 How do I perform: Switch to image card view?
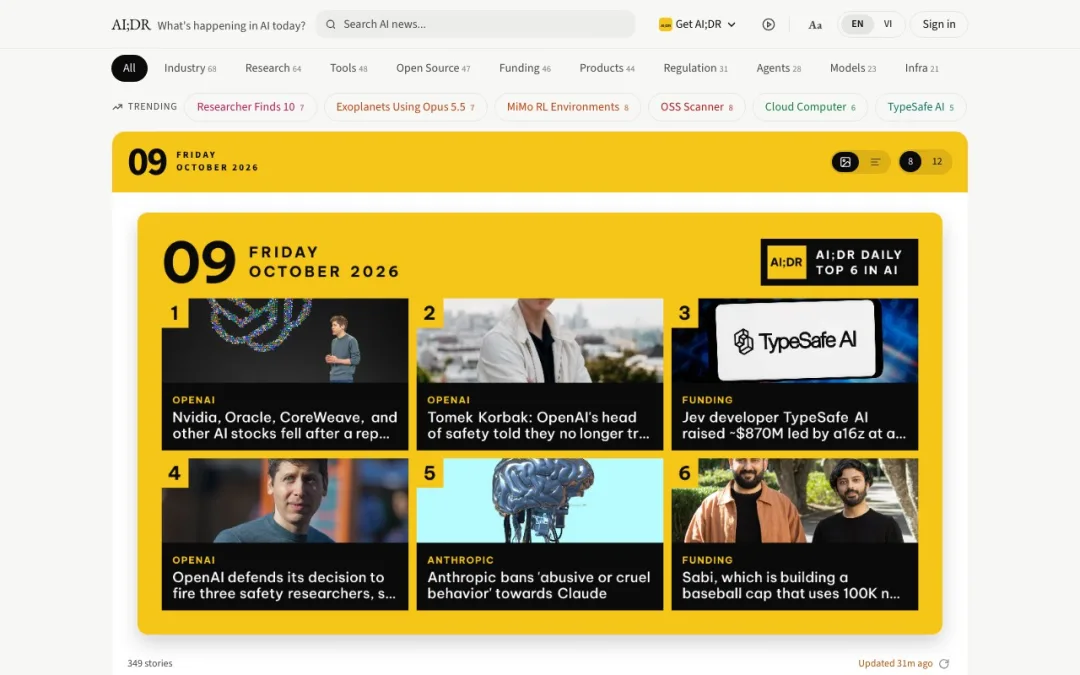point(845,162)
